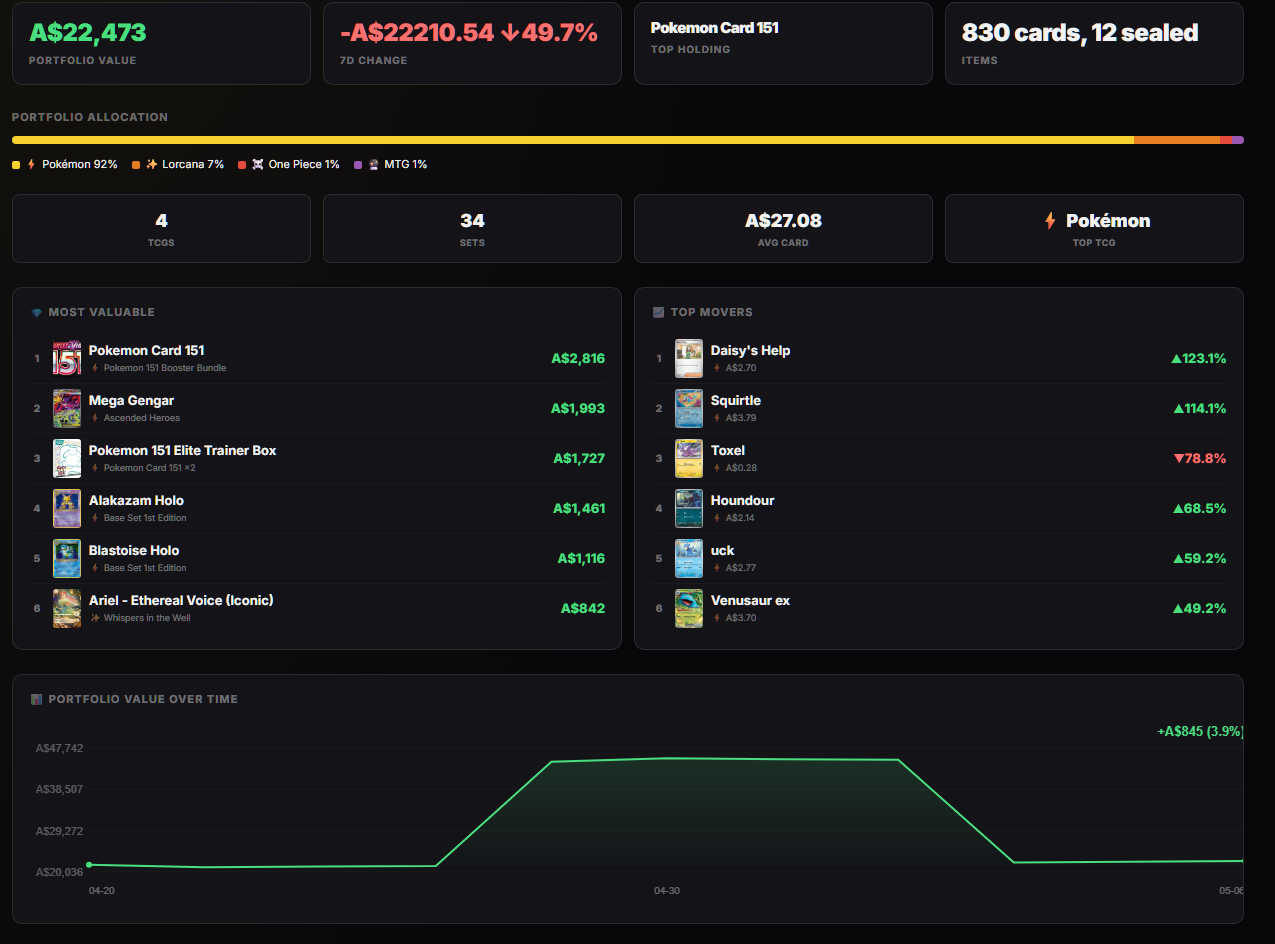Click the +A$845 (3.9%) chart change label
The image size is (1275, 944).
tap(1200, 731)
